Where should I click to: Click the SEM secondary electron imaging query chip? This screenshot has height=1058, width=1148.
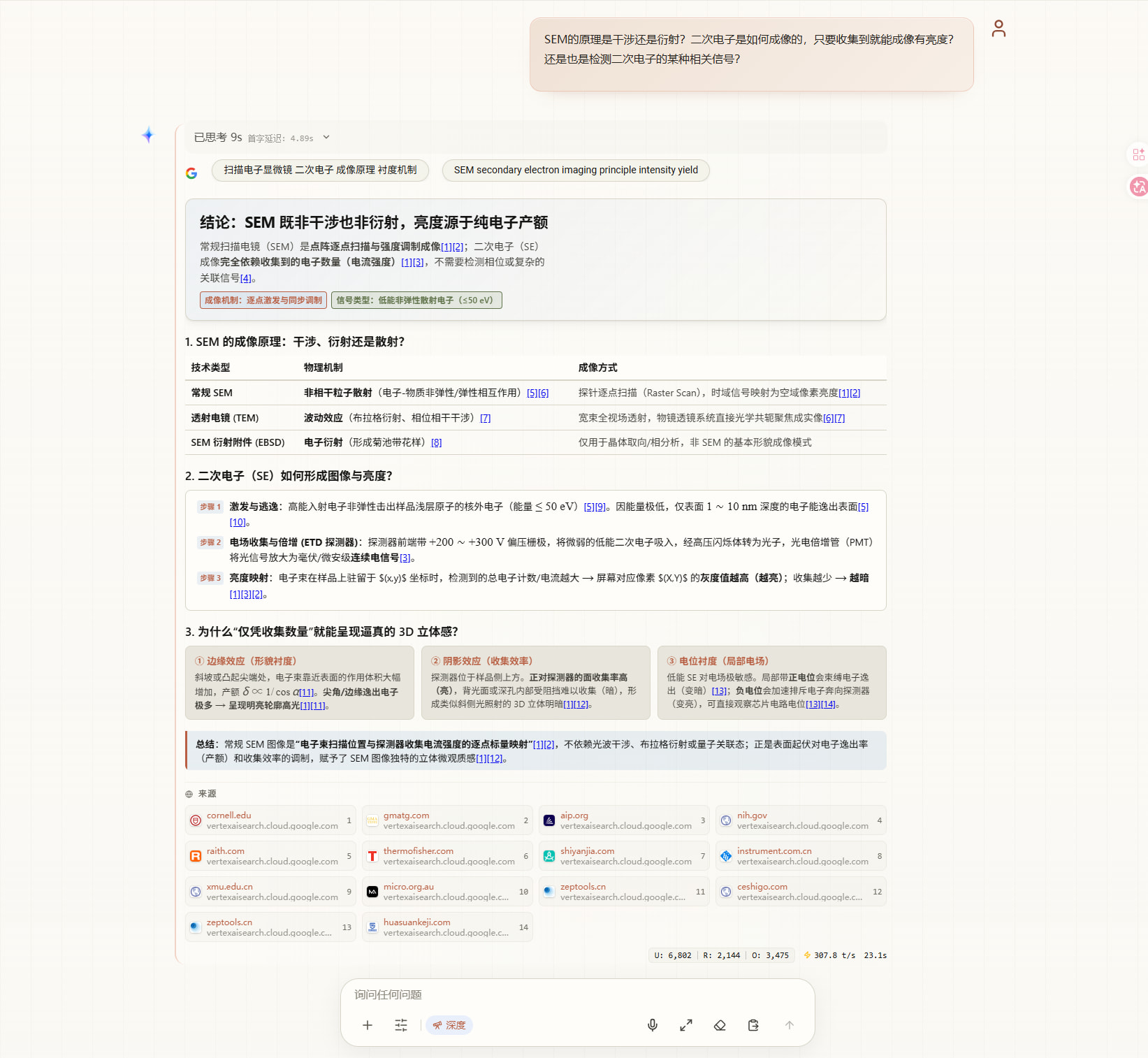(x=576, y=170)
